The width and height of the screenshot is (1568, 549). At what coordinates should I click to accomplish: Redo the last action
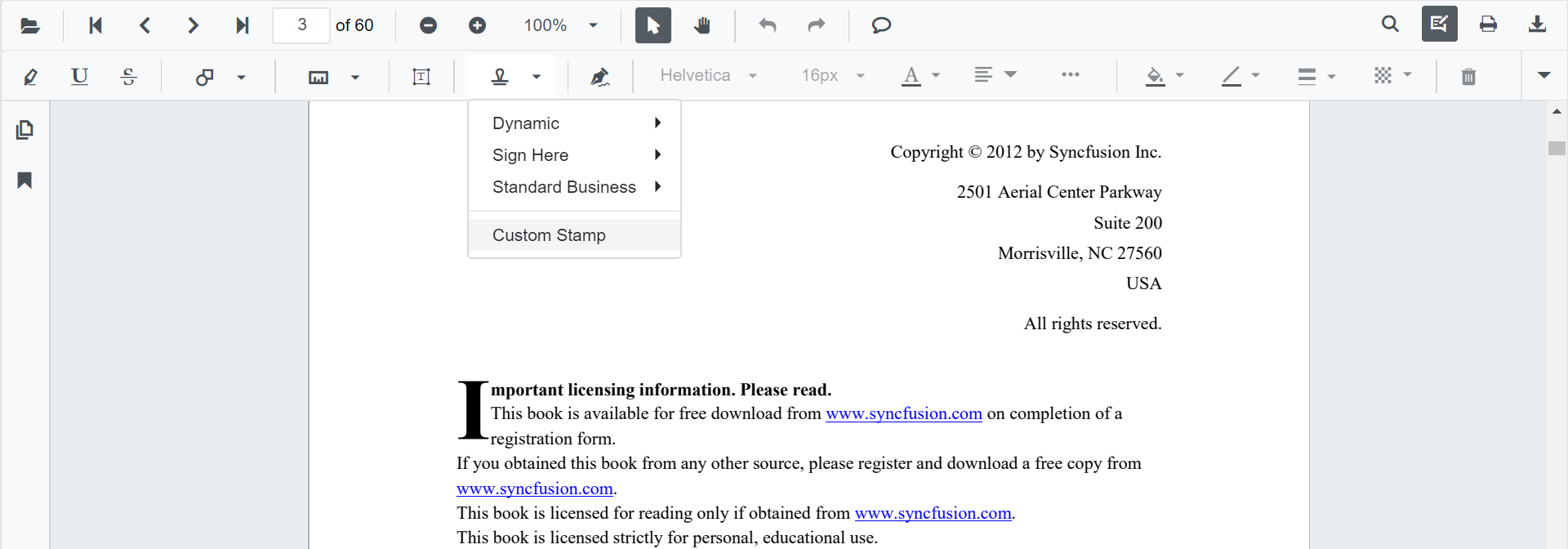pyautogui.click(x=817, y=25)
